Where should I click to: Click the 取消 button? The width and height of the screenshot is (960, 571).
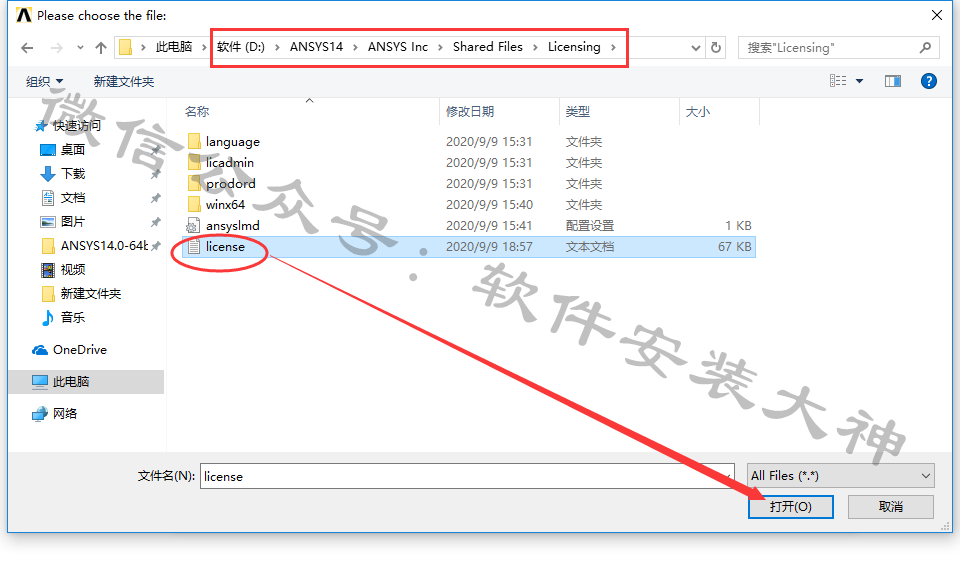click(x=891, y=507)
